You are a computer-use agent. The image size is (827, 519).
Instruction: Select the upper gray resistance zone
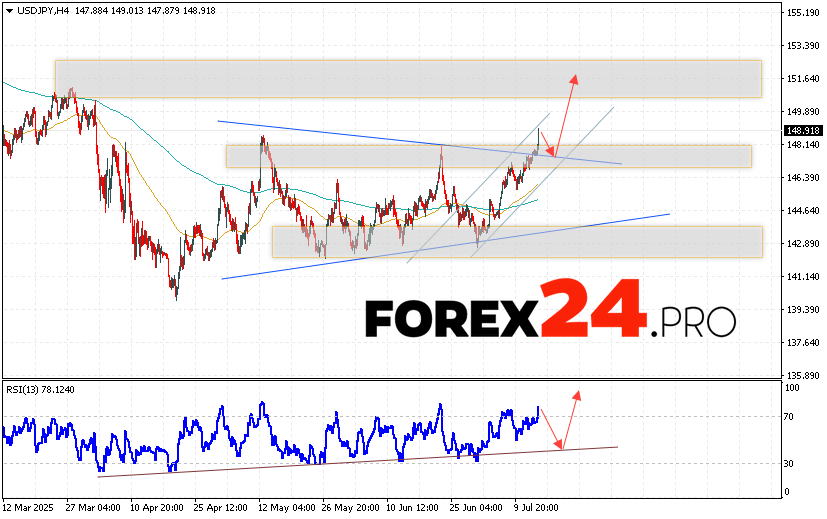tap(408, 79)
